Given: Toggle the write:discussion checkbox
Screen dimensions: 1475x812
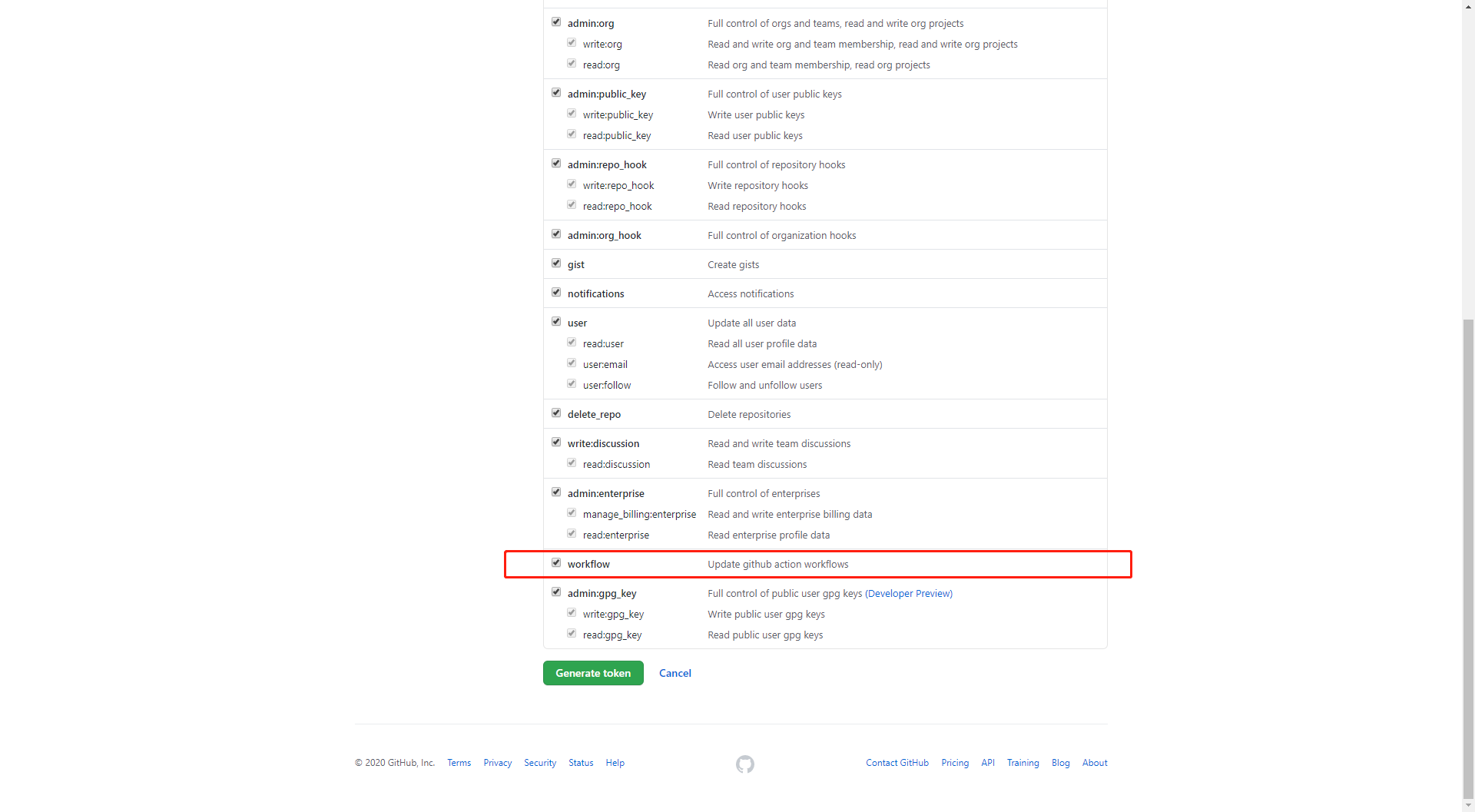Looking at the screenshot, I should pyautogui.click(x=556, y=442).
